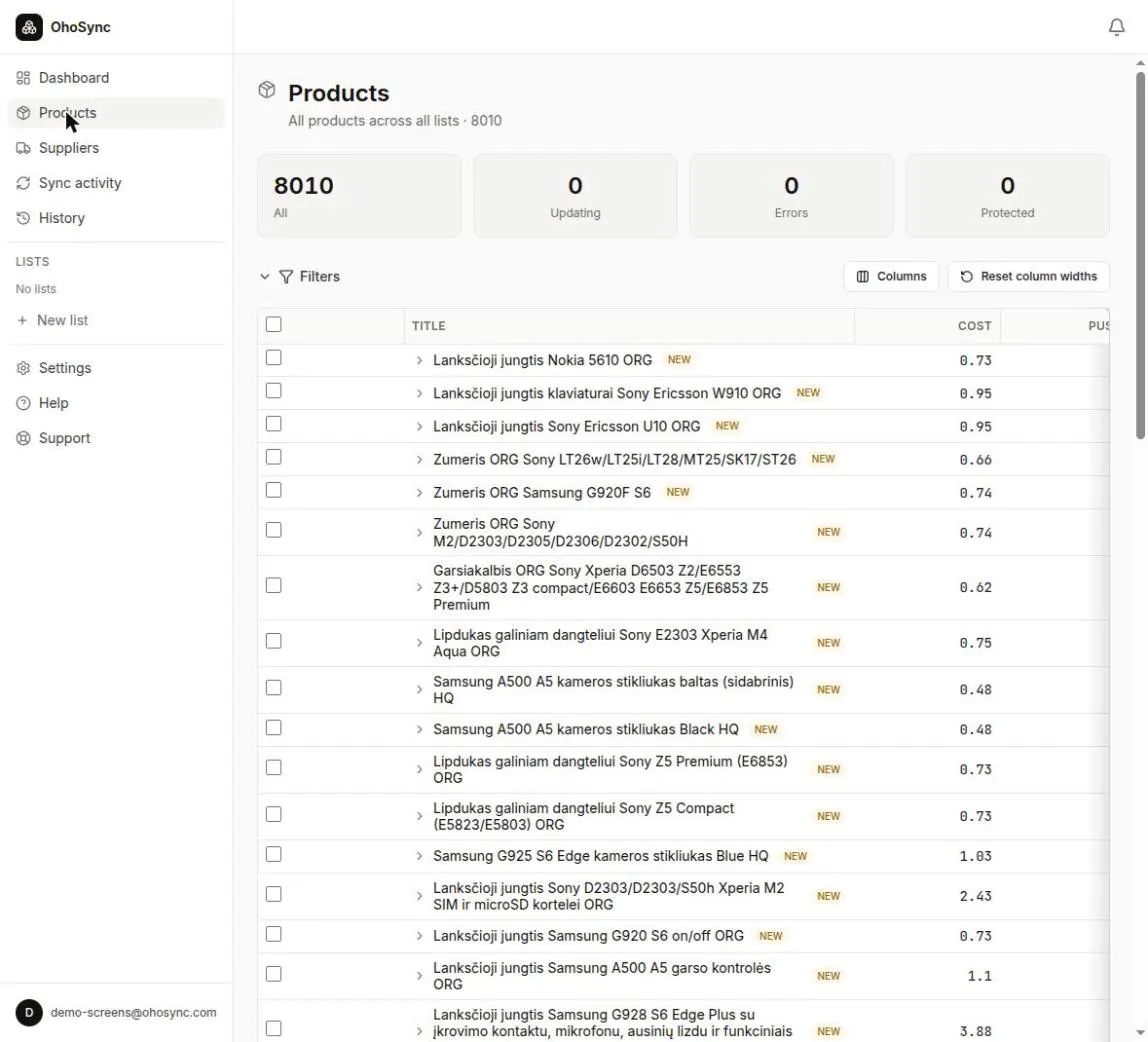Check the Samsung G925 S6 Edge kameros stikliukas row
Screen dimensions: 1148x1042
click(x=274, y=854)
